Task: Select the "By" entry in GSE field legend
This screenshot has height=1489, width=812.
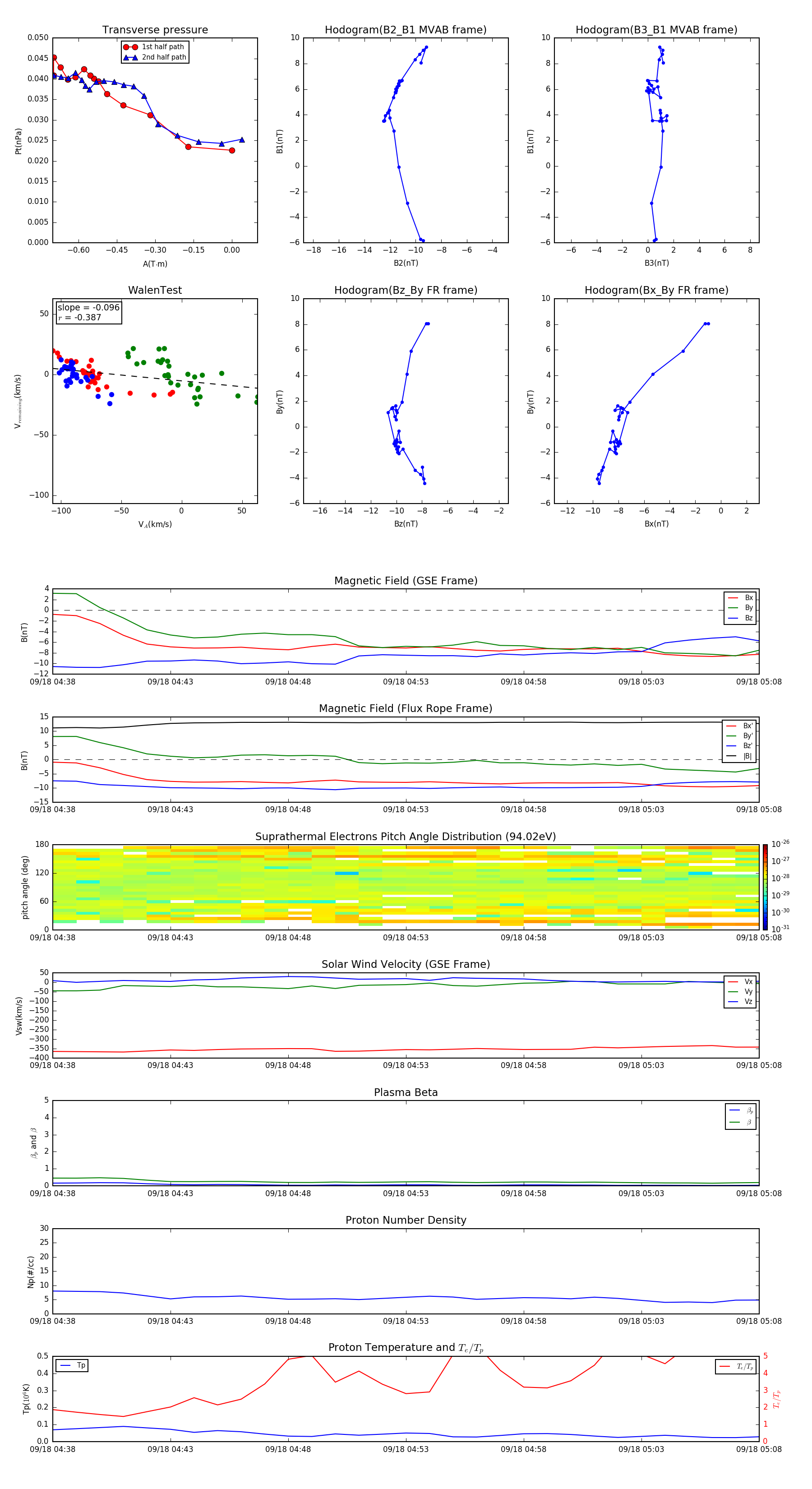Action: pos(740,608)
